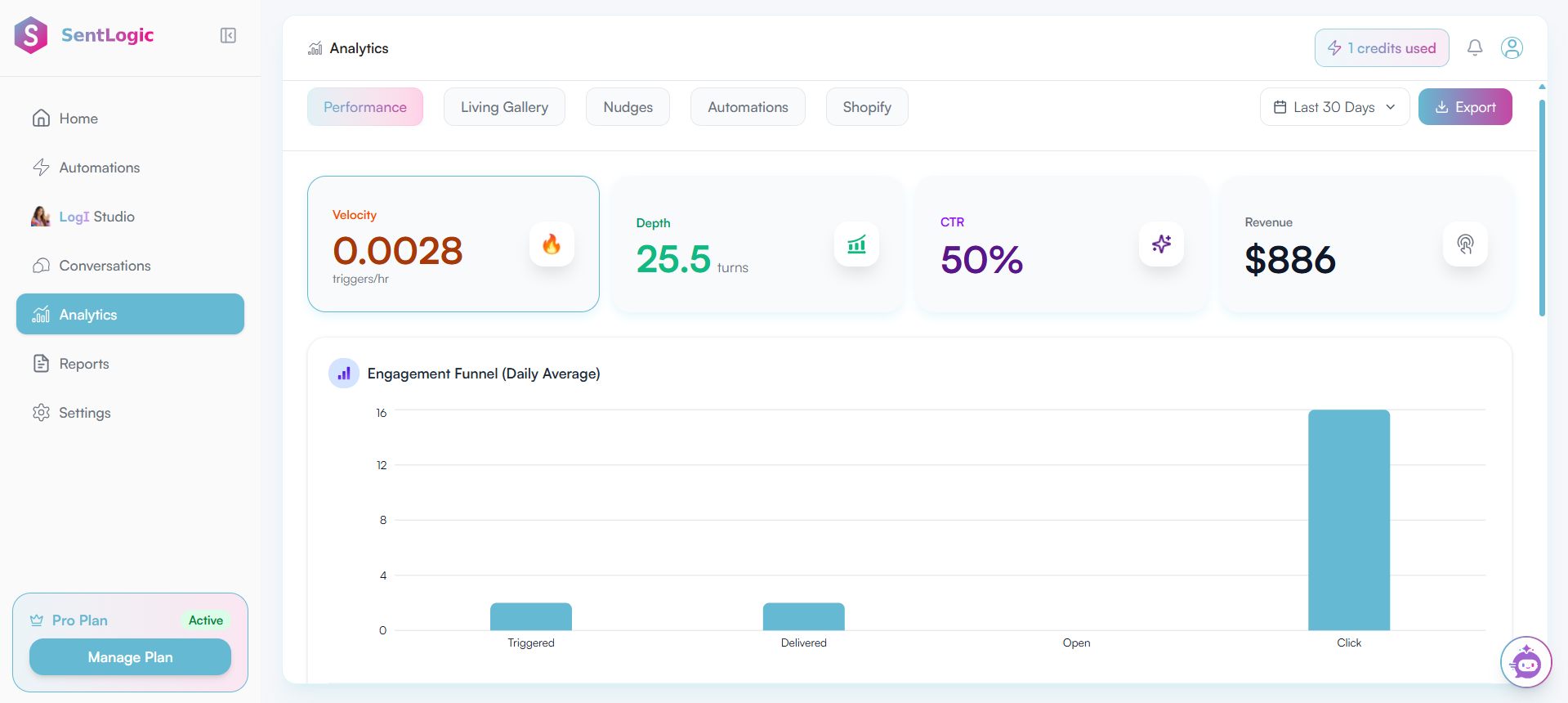Open LogI Studio

[131, 217]
